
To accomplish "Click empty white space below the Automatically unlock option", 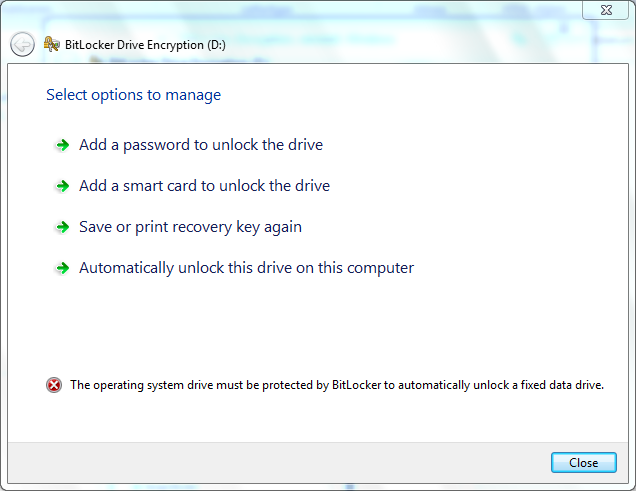I will click(x=318, y=324).
